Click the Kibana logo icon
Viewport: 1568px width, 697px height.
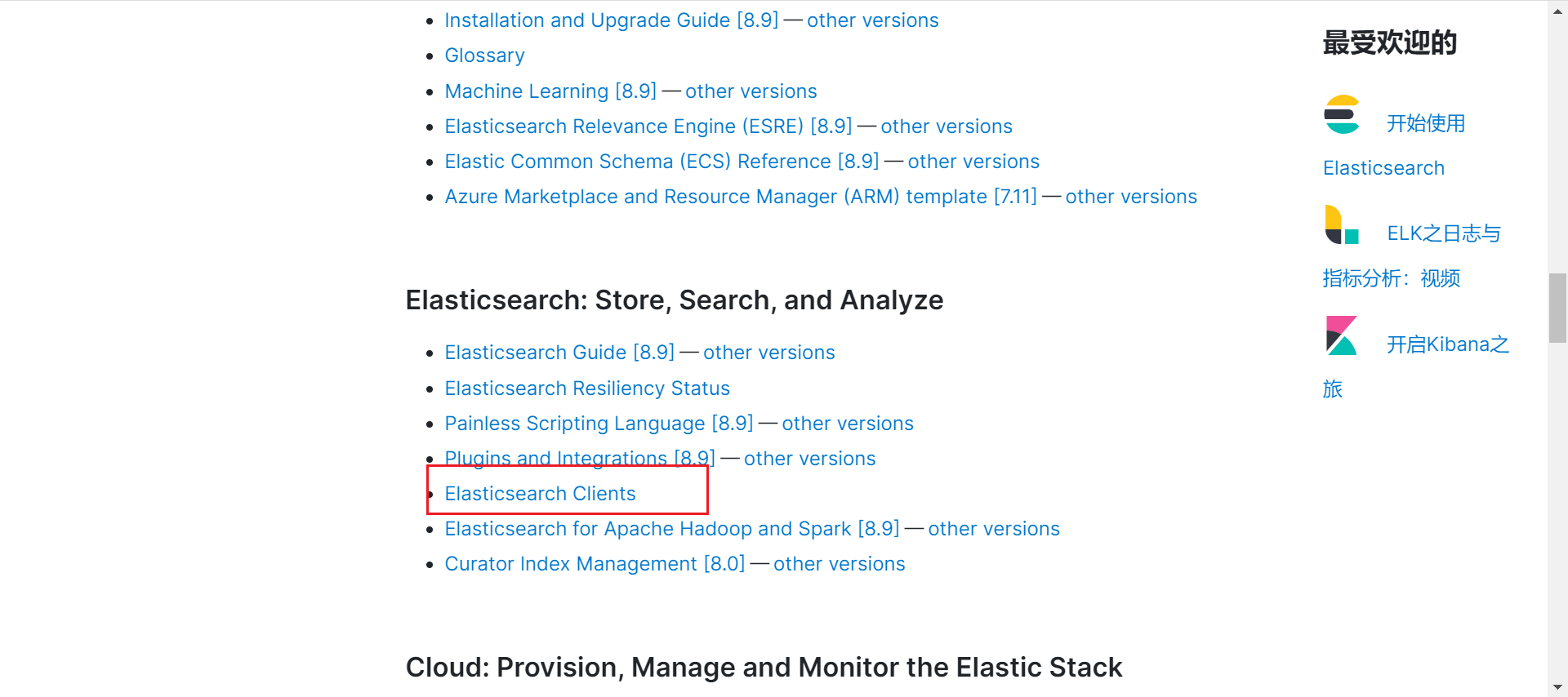[1342, 335]
